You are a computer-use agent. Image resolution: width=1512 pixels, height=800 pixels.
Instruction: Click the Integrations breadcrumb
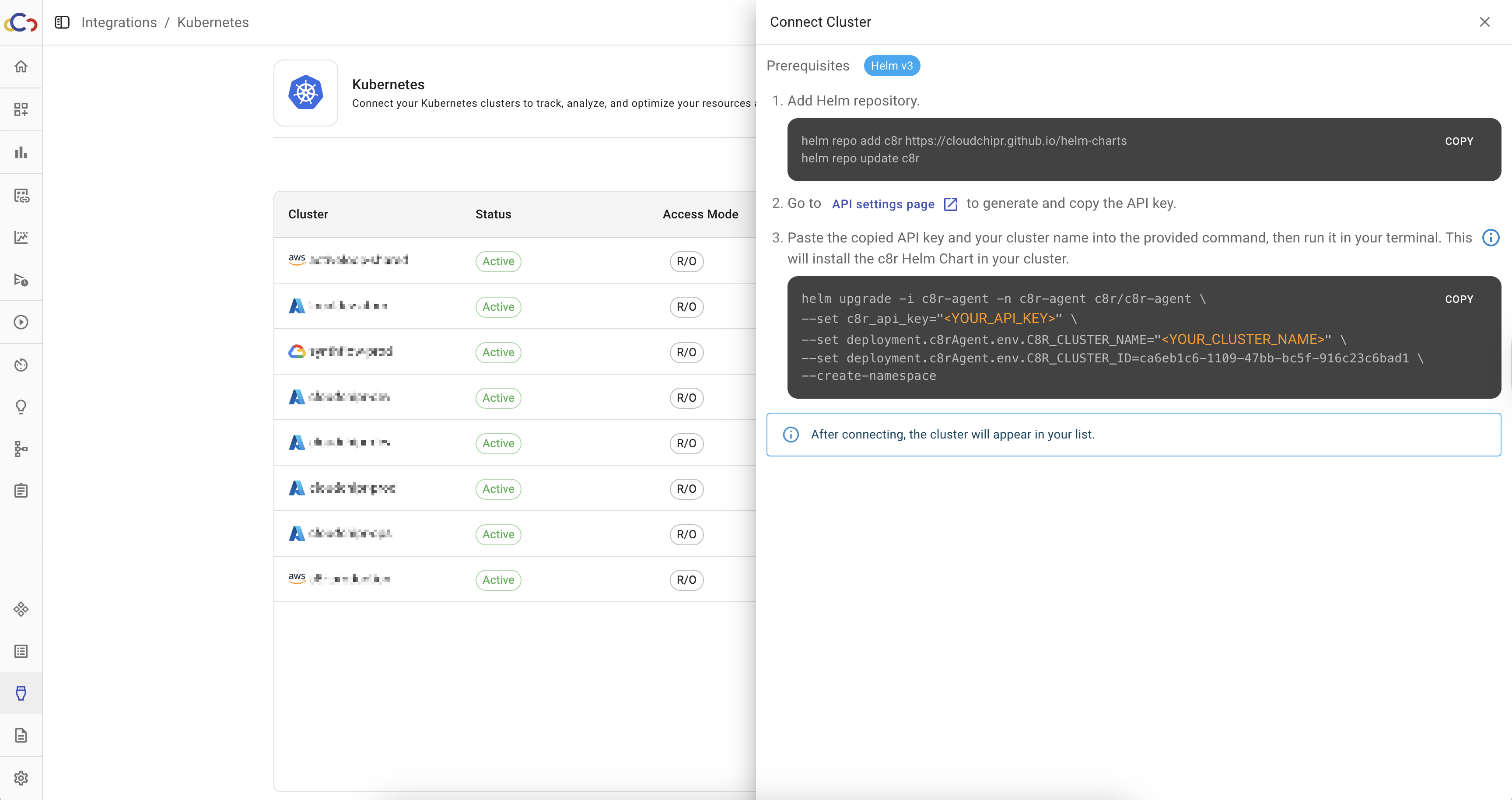(119, 22)
